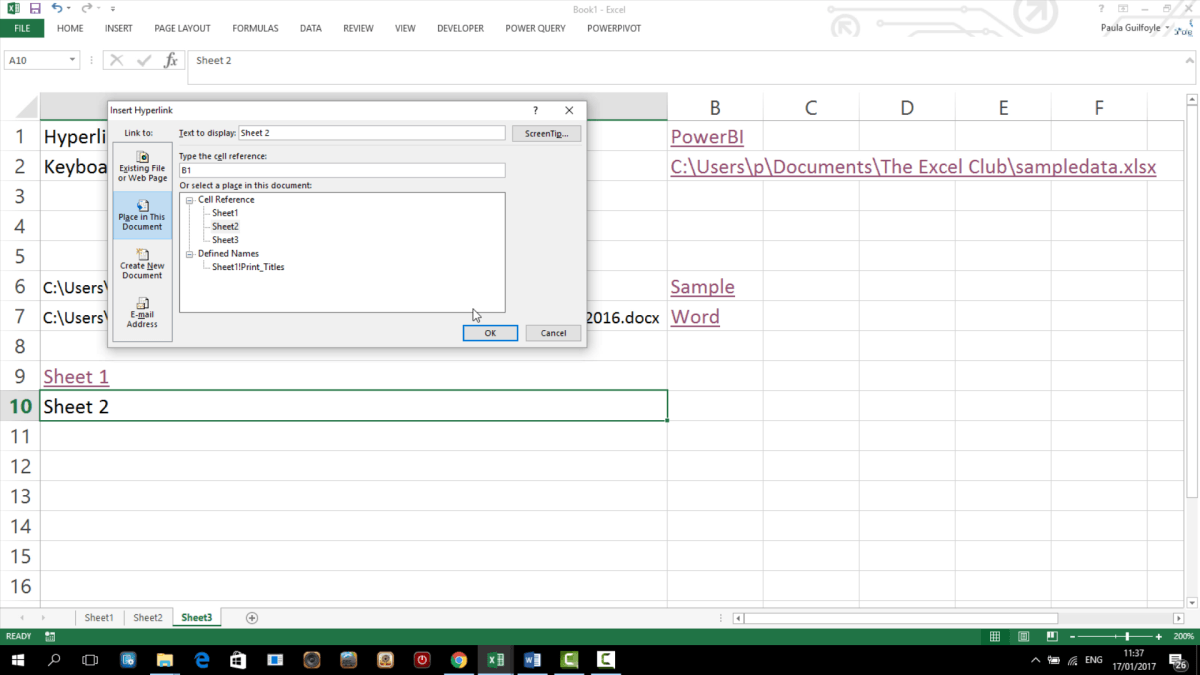
Task: Open Microsoft Edge from taskbar
Action: (201, 660)
